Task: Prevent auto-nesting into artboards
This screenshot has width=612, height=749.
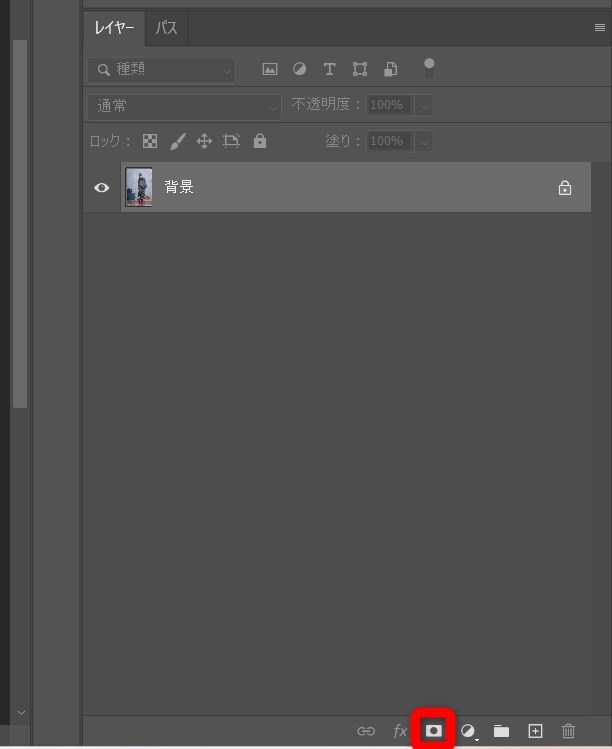Action: [231, 141]
